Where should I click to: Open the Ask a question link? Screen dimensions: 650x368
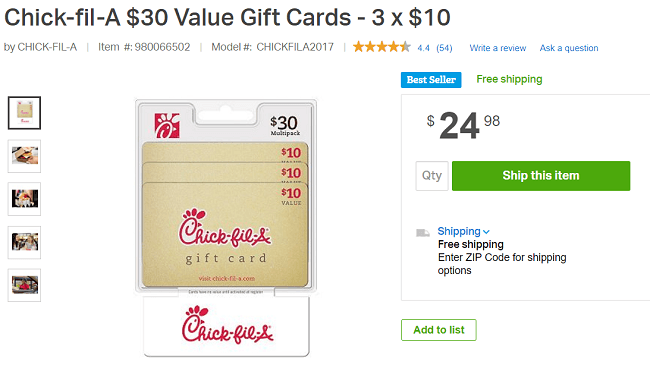pos(569,48)
